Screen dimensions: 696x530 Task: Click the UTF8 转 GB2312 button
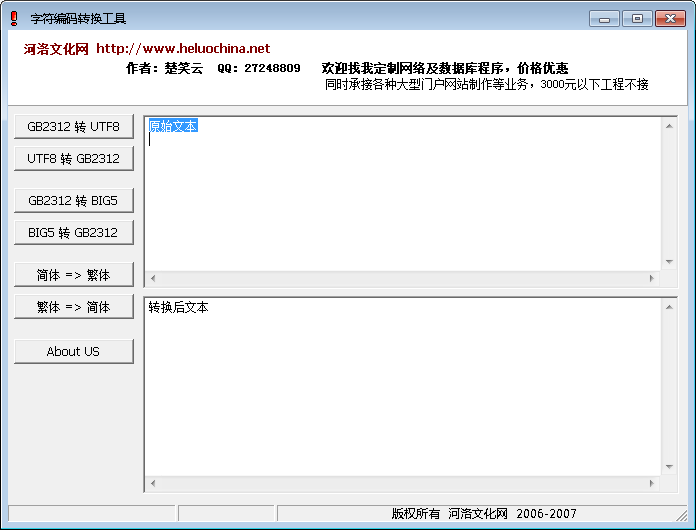pos(74,159)
